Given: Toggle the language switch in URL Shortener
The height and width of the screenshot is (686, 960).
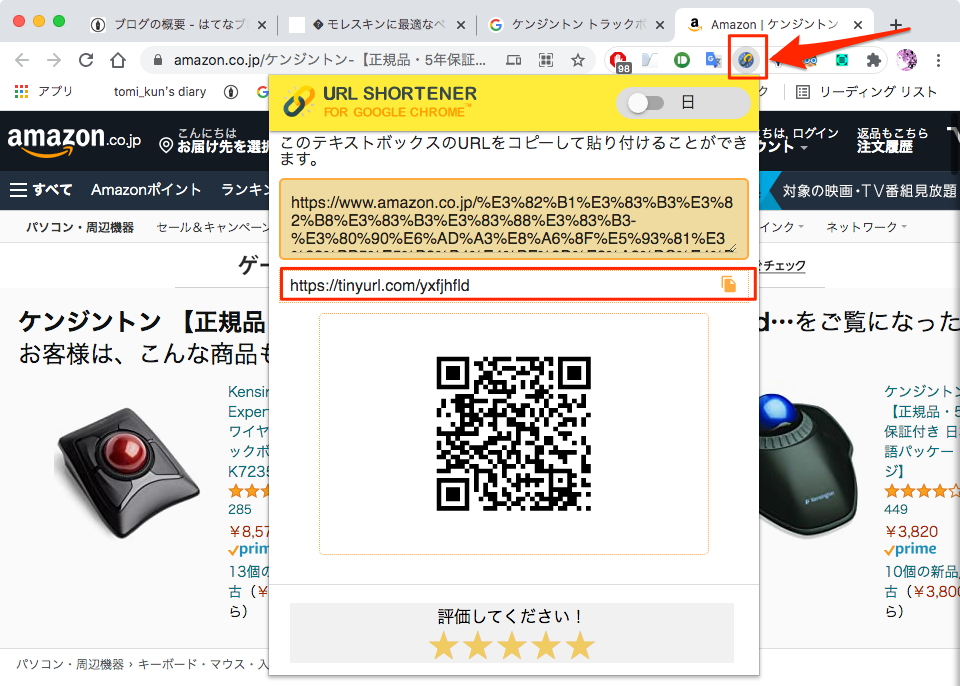Looking at the screenshot, I should [x=646, y=102].
